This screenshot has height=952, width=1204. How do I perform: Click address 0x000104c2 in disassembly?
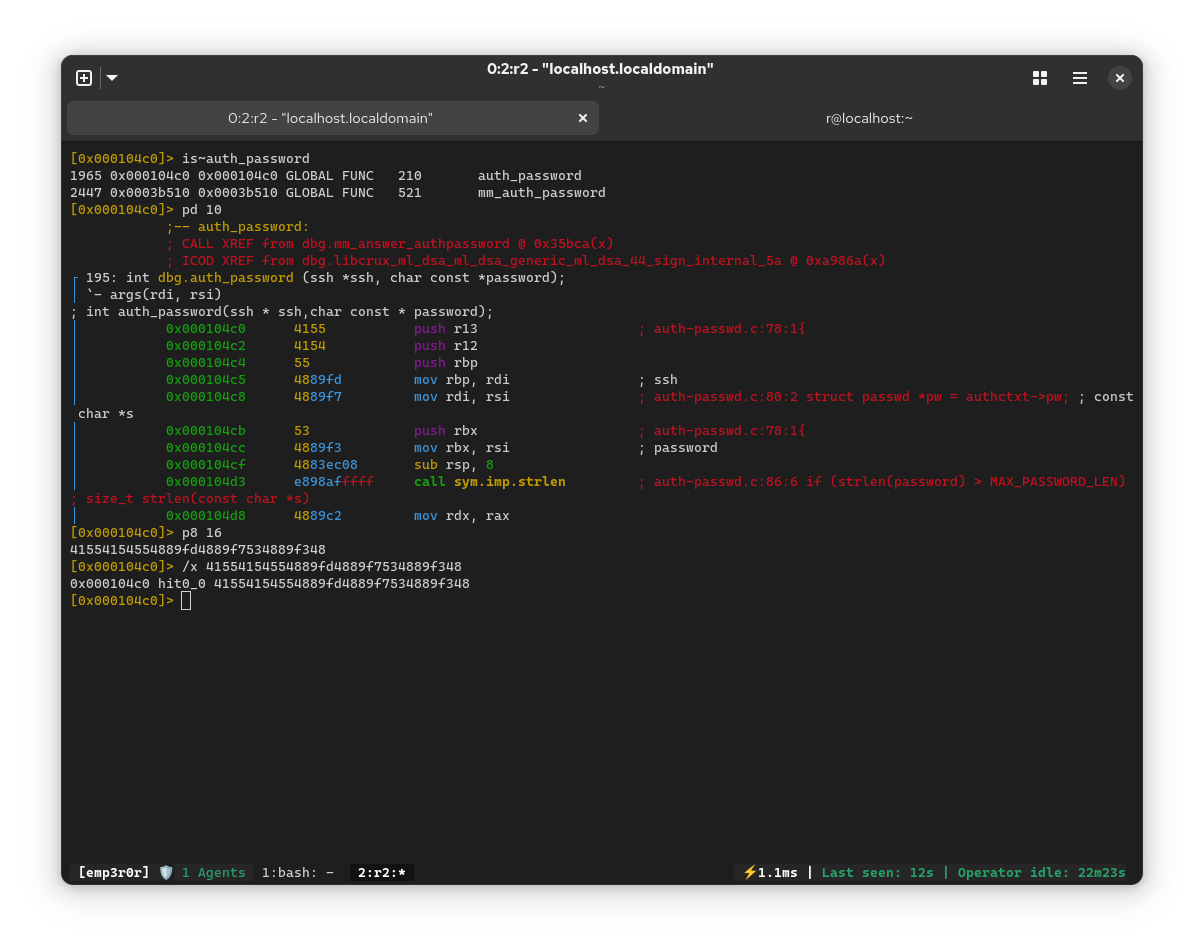click(x=206, y=346)
